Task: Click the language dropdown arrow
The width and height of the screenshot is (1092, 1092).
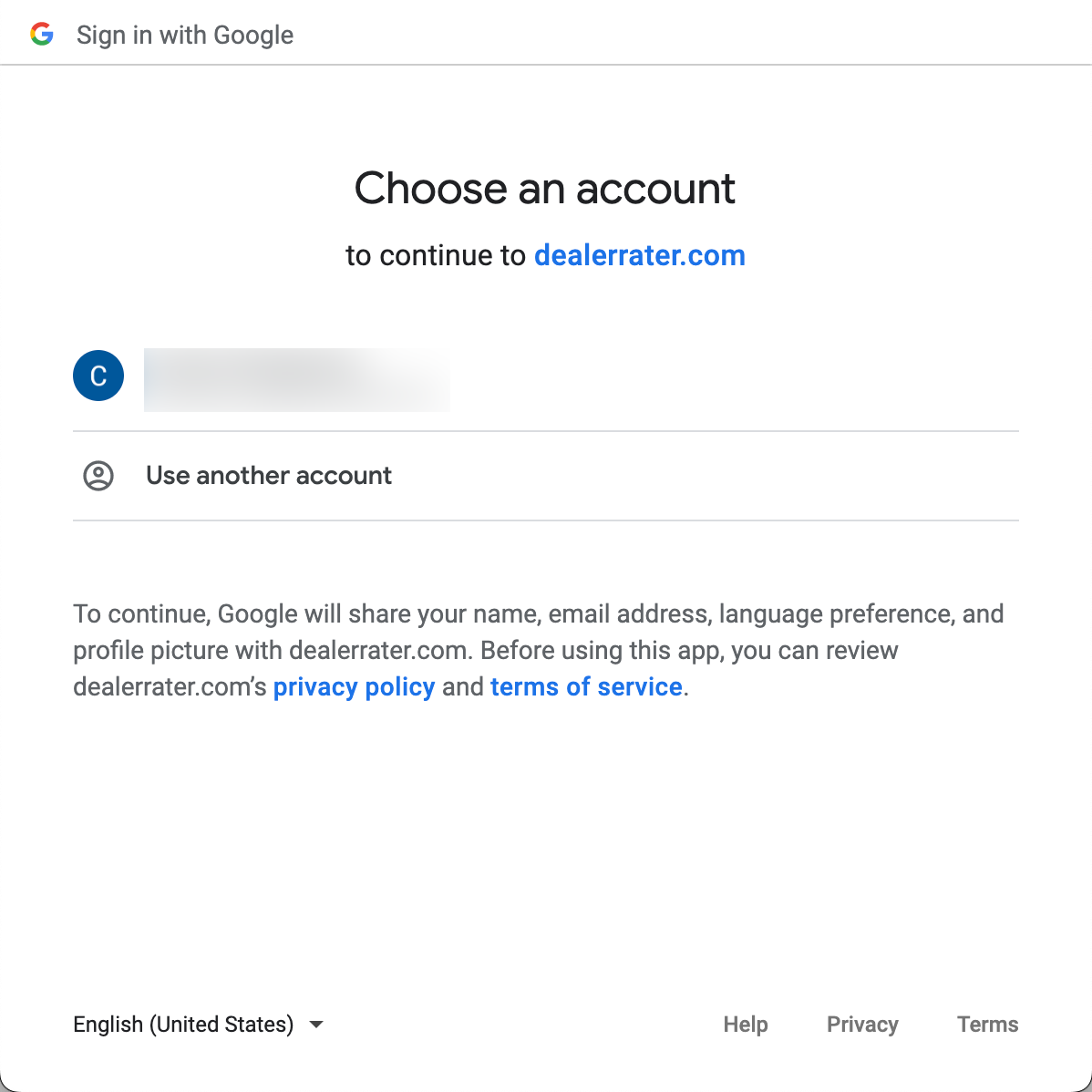Action: tap(316, 1025)
